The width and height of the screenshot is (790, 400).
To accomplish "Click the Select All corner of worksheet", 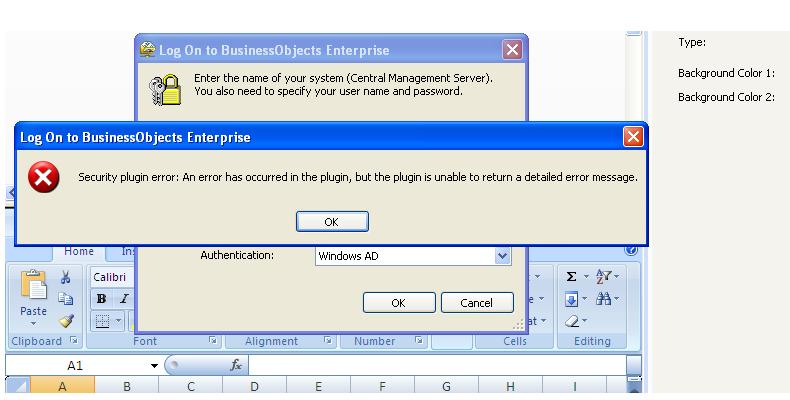I will pyautogui.click(x=18, y=386).
